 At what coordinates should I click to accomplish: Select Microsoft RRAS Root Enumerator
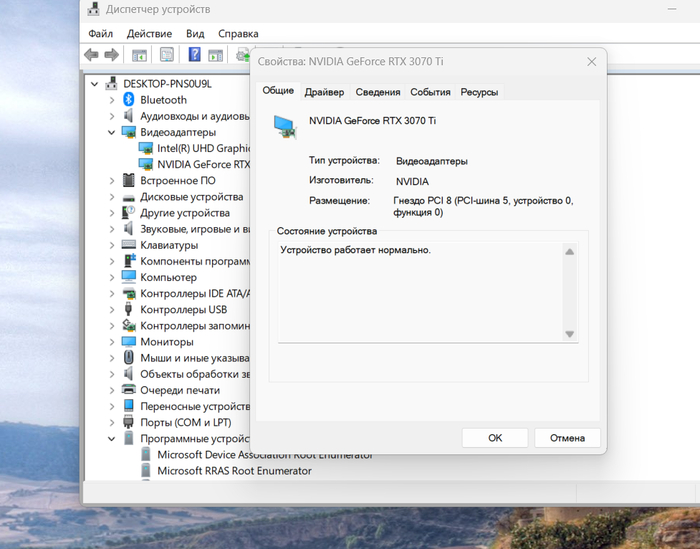234,471
